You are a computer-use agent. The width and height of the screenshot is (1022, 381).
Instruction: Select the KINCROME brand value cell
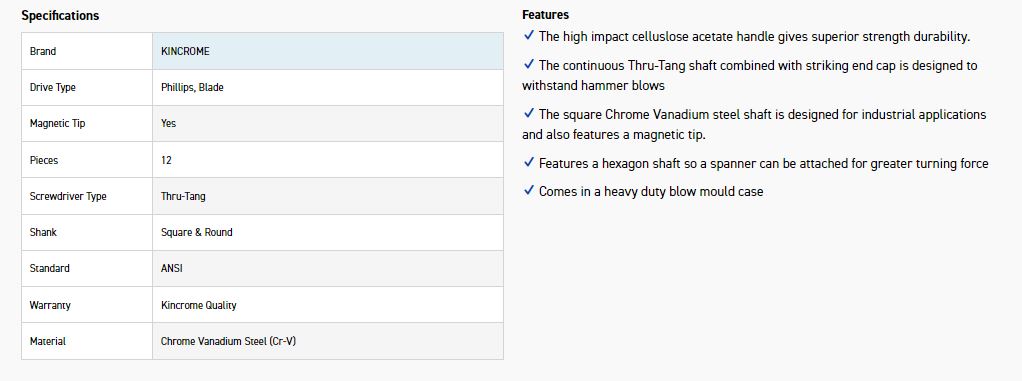328,51
